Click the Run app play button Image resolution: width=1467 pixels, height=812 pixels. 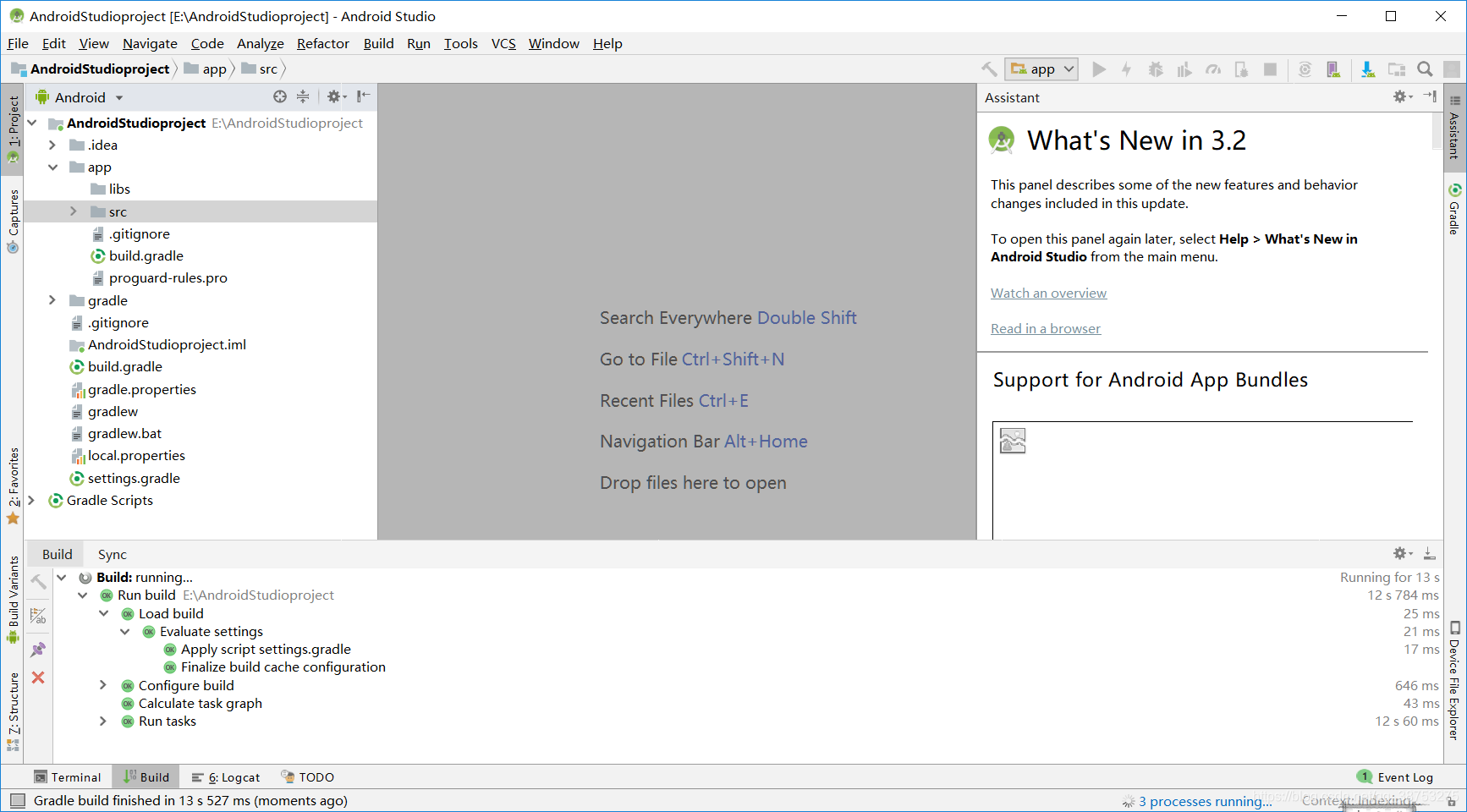pos(1099,69)
